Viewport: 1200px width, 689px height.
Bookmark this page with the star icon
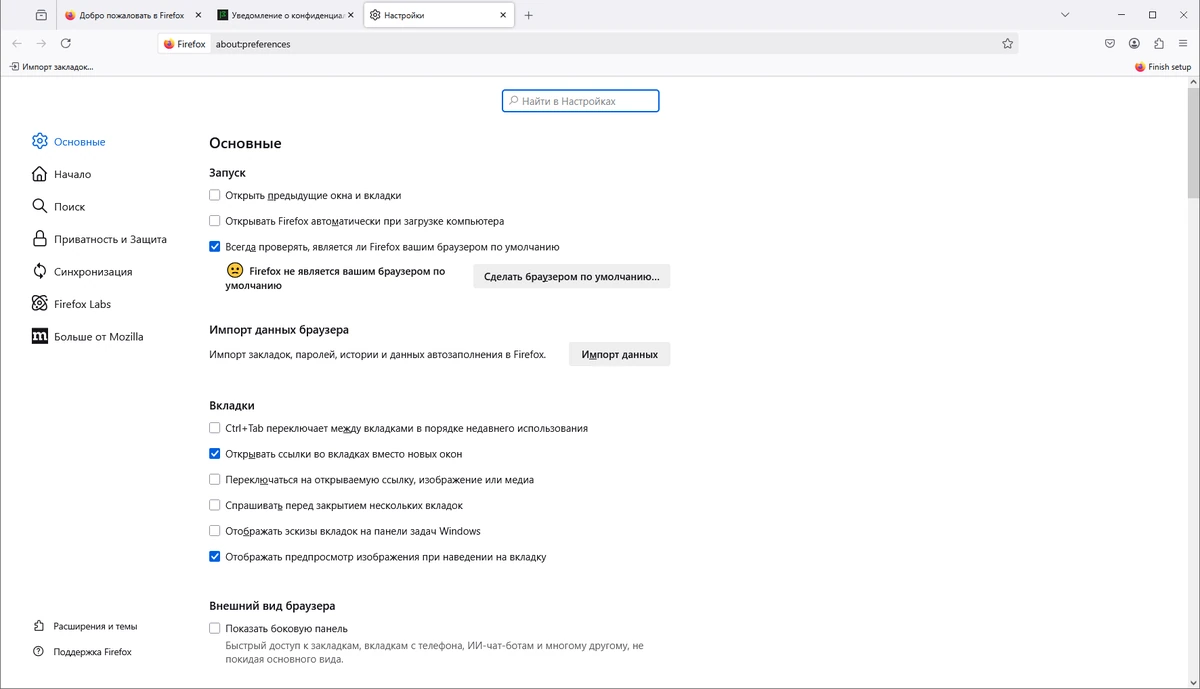point(1007,43)
